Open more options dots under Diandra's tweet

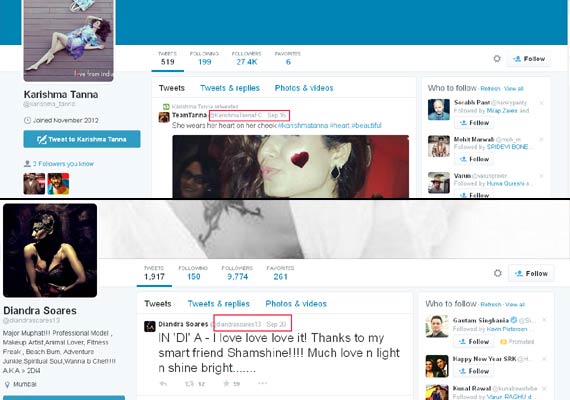pyautogui.click(x=262, y=383)
